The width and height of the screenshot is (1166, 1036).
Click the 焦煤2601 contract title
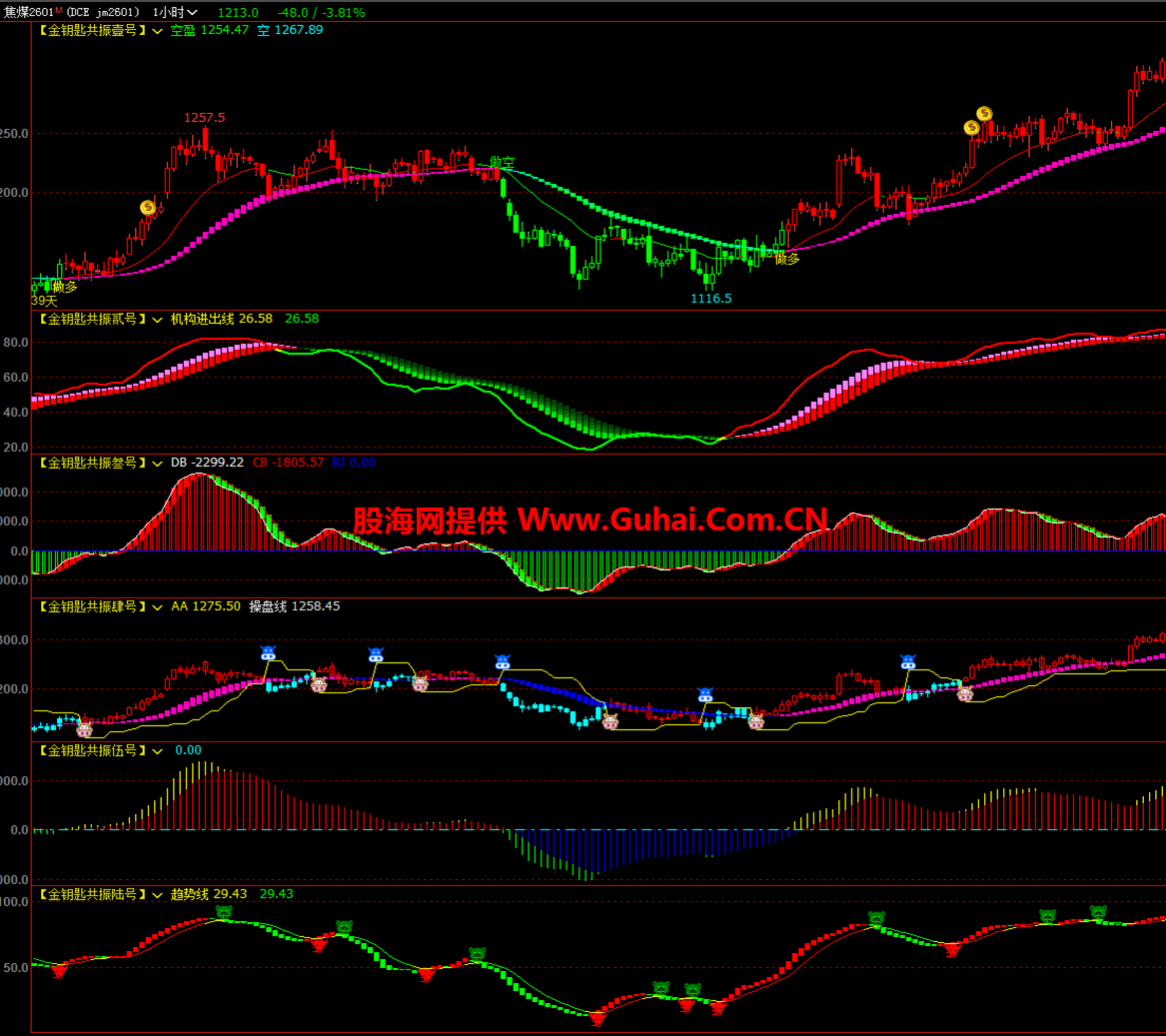(x=30, y=12)
